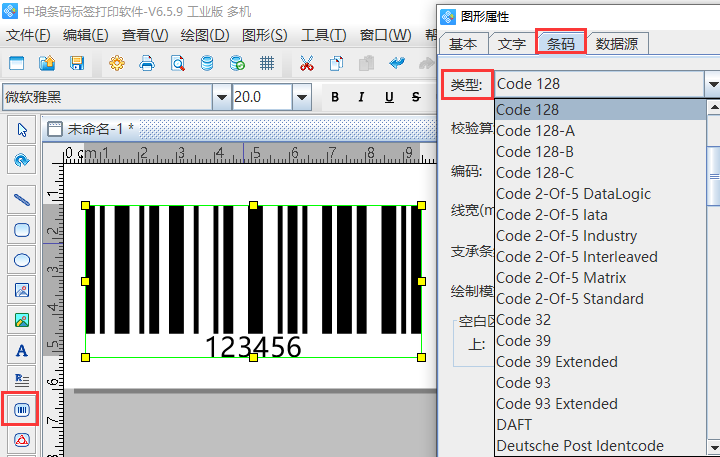The image size is (720, 457).
Task: Select the insert image tool
Action: pyautogui.click(x=22, y=290)
